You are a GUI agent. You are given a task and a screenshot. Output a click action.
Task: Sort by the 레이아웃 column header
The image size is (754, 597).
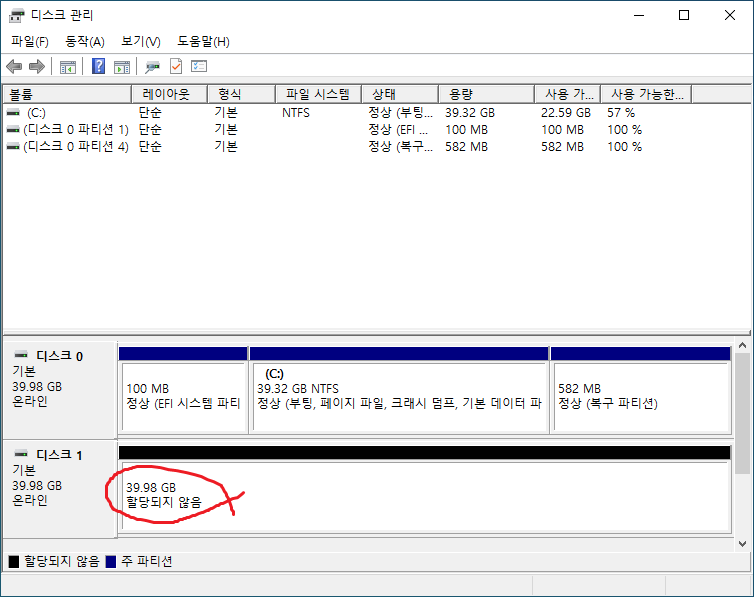click(169, 94)
